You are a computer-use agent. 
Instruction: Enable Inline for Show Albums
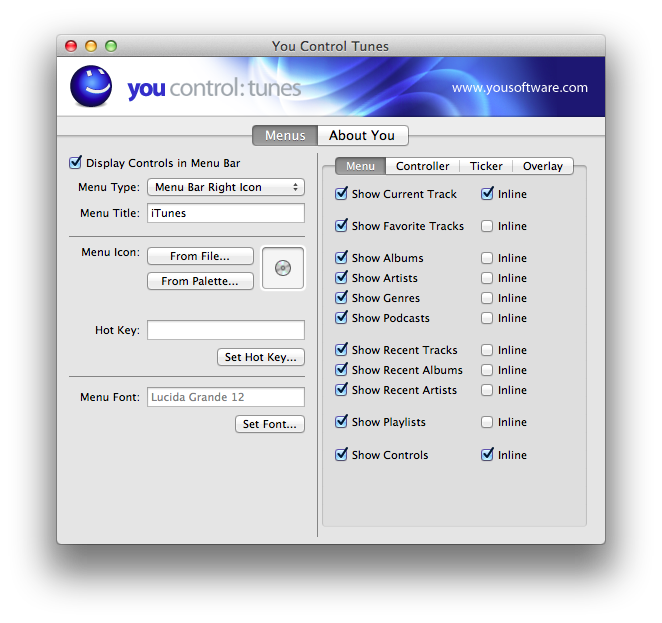487,258
